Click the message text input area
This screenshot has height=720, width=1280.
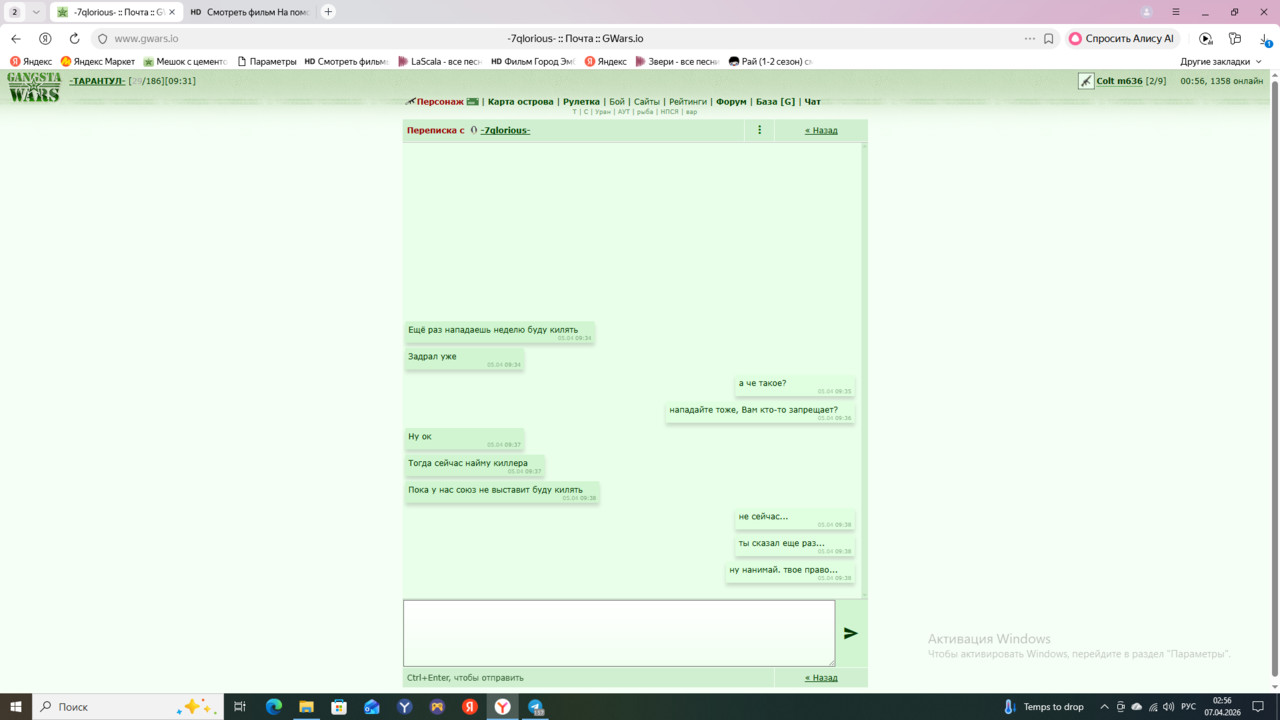(619, 633)
